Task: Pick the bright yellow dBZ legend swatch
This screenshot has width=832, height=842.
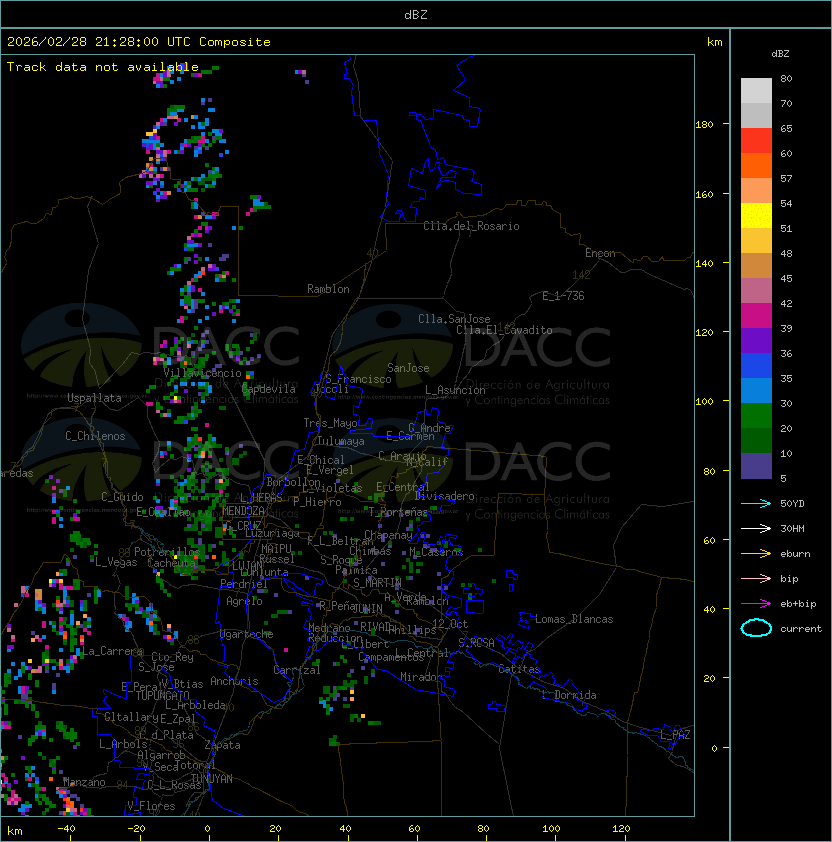Action: (756, 215)
